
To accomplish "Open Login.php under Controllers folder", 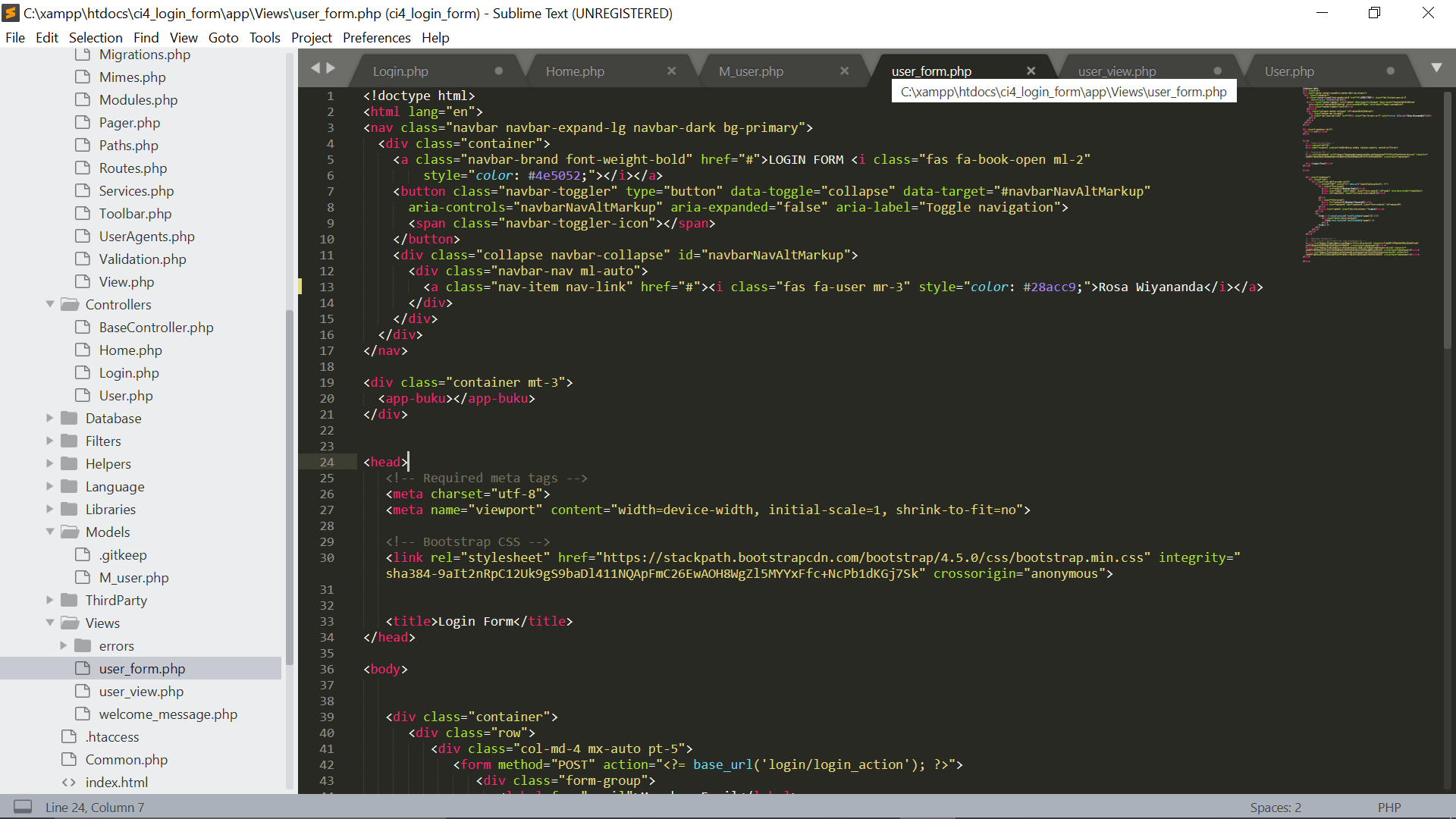I will [x=129, y=373].
